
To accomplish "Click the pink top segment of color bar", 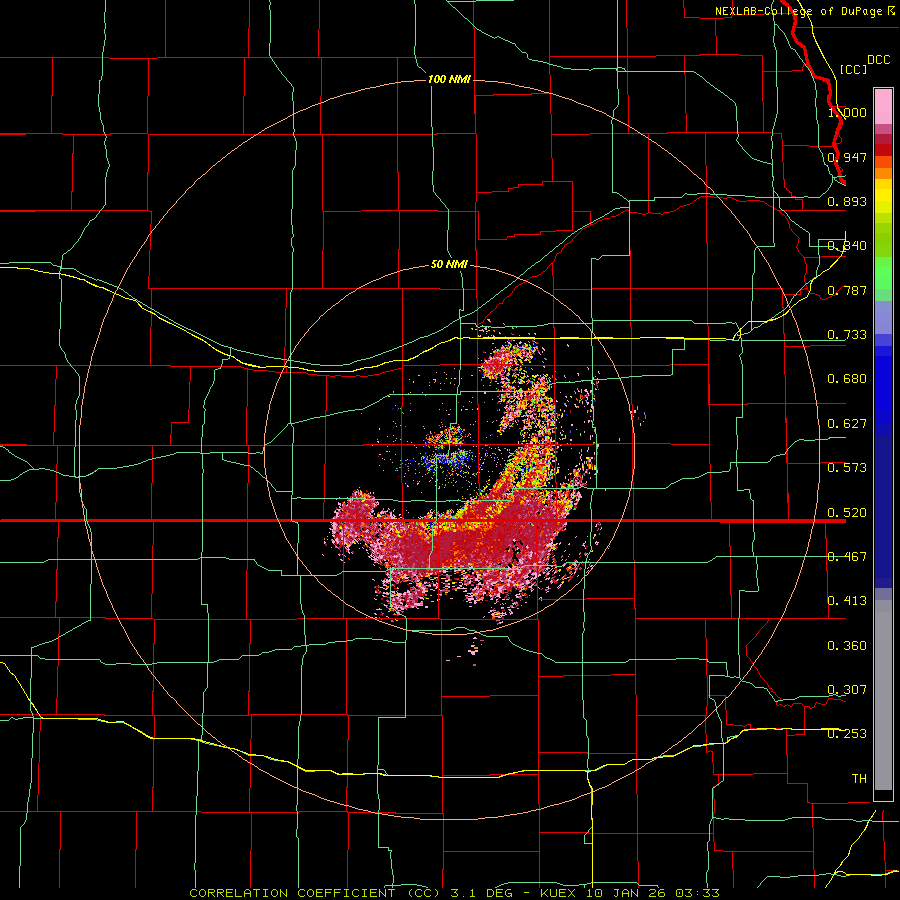I will pyautogui.click(x=883, y=107).
